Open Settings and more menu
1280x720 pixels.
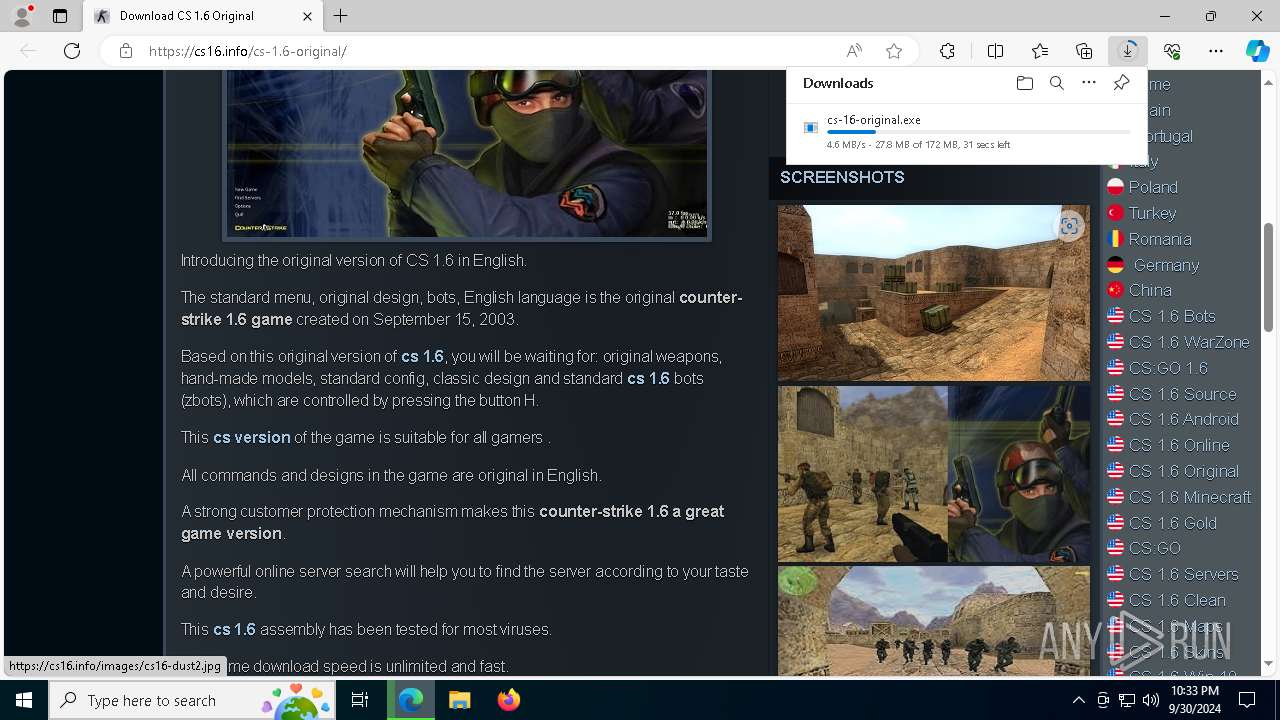click(1216, 51)
